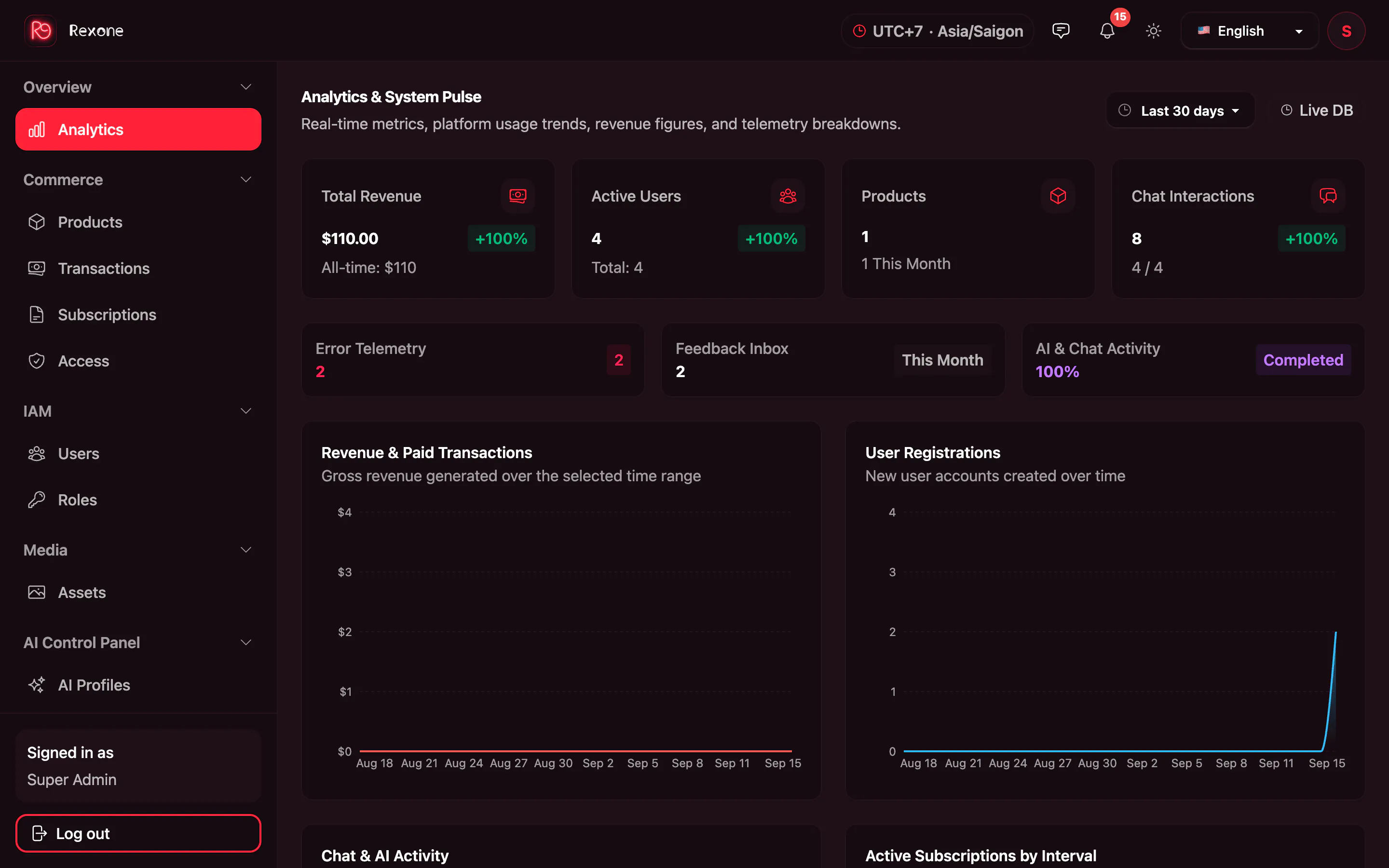Image resolution: width=1389 pixels, height=868 pixels.
Task: Open AI Profiles in the sidebar
Action: (138, 685)
